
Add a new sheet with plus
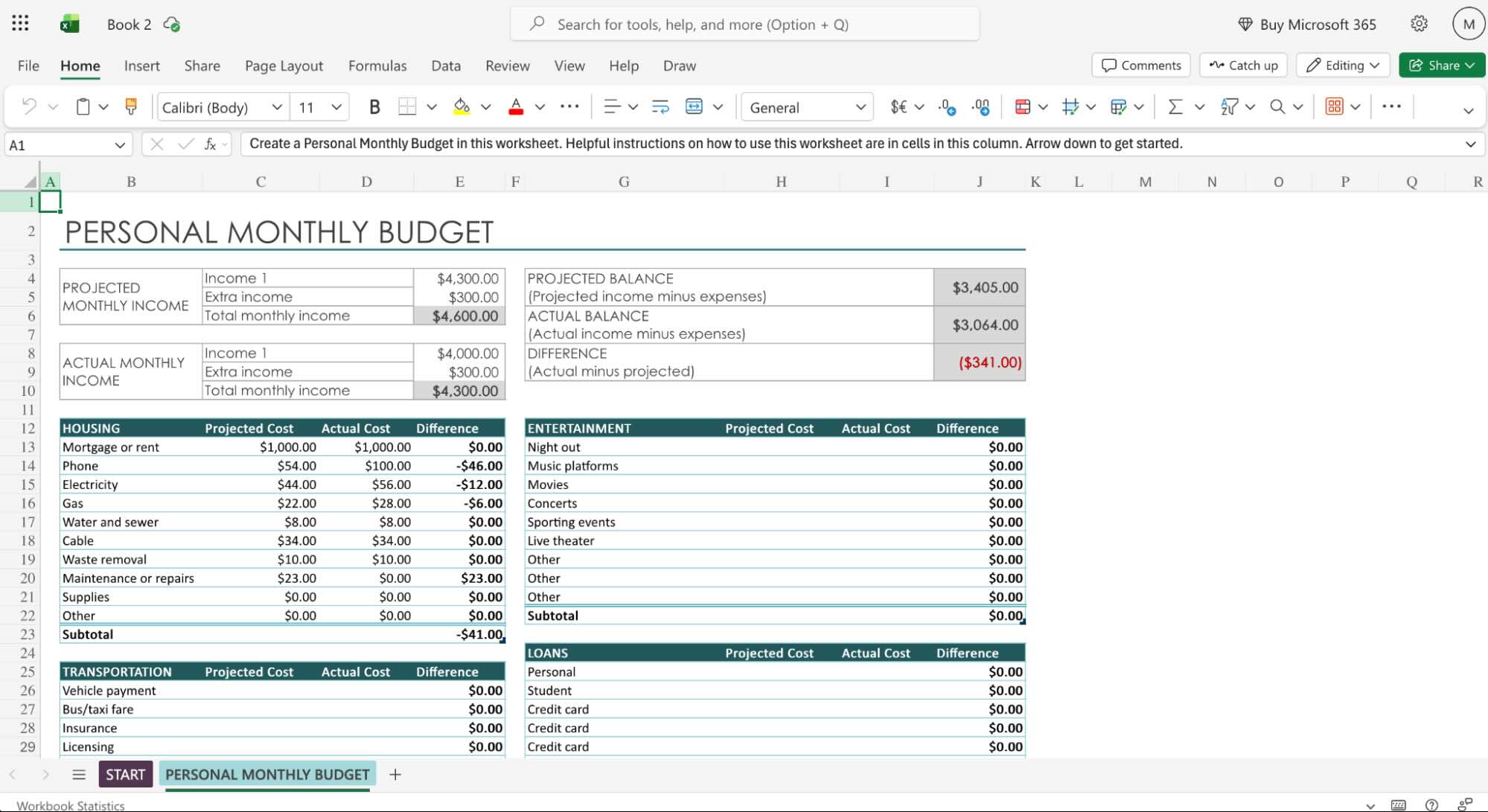(395, 774)
